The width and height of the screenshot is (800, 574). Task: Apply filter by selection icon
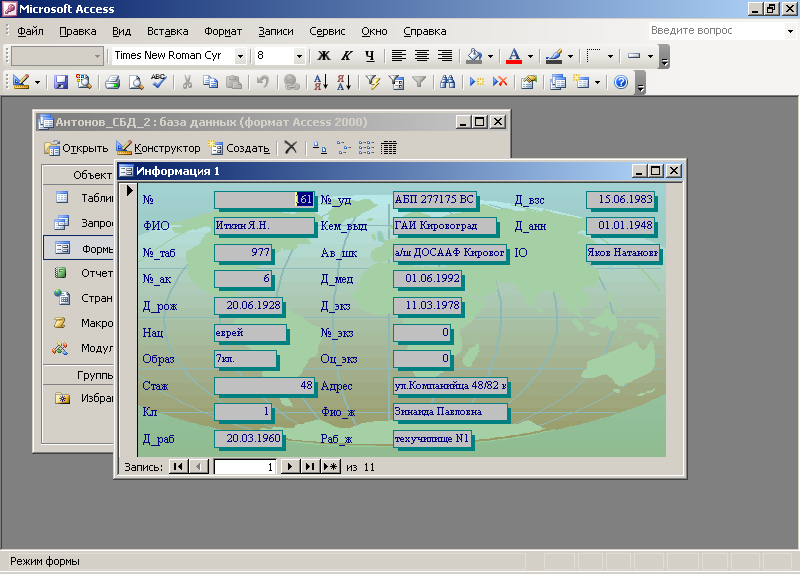[373, 82]
